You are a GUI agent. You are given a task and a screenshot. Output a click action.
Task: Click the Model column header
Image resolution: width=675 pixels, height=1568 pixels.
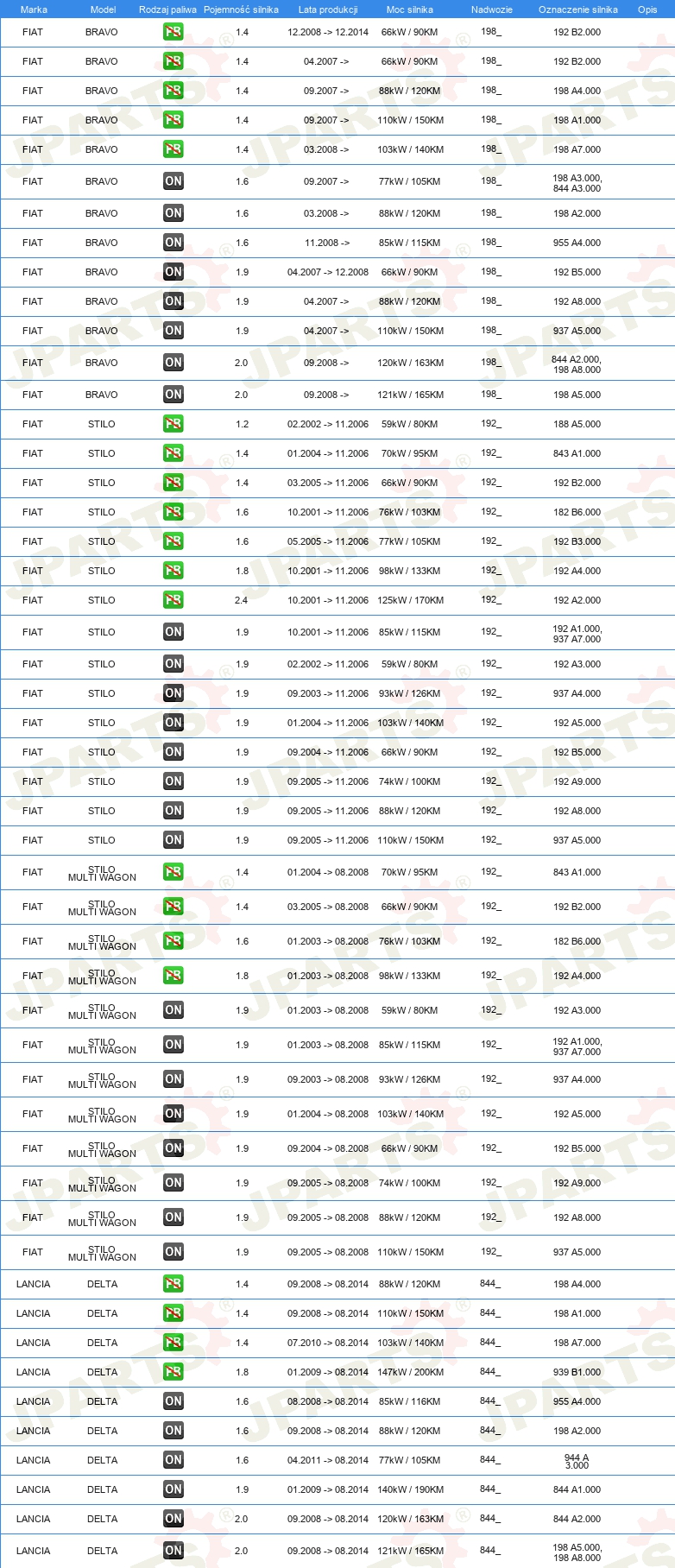tap(103, 9)
